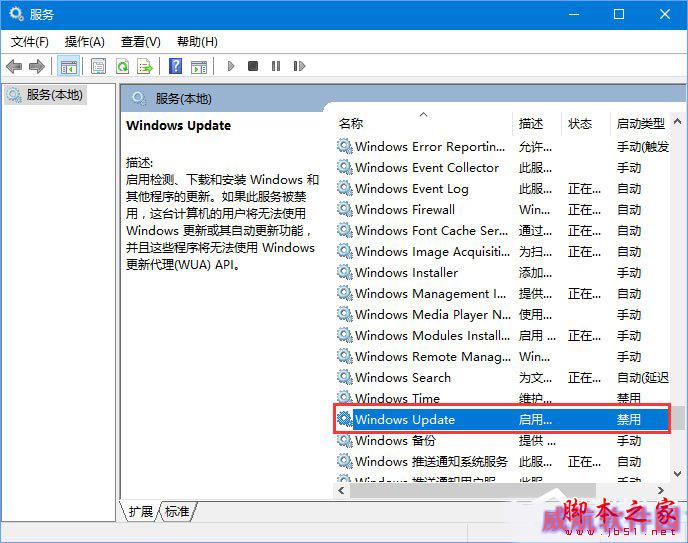Click gear icon beside Windows Event Collector
The width and height of the screenshot is (688, 543).
pyautogui.click(x=345, y=167)
